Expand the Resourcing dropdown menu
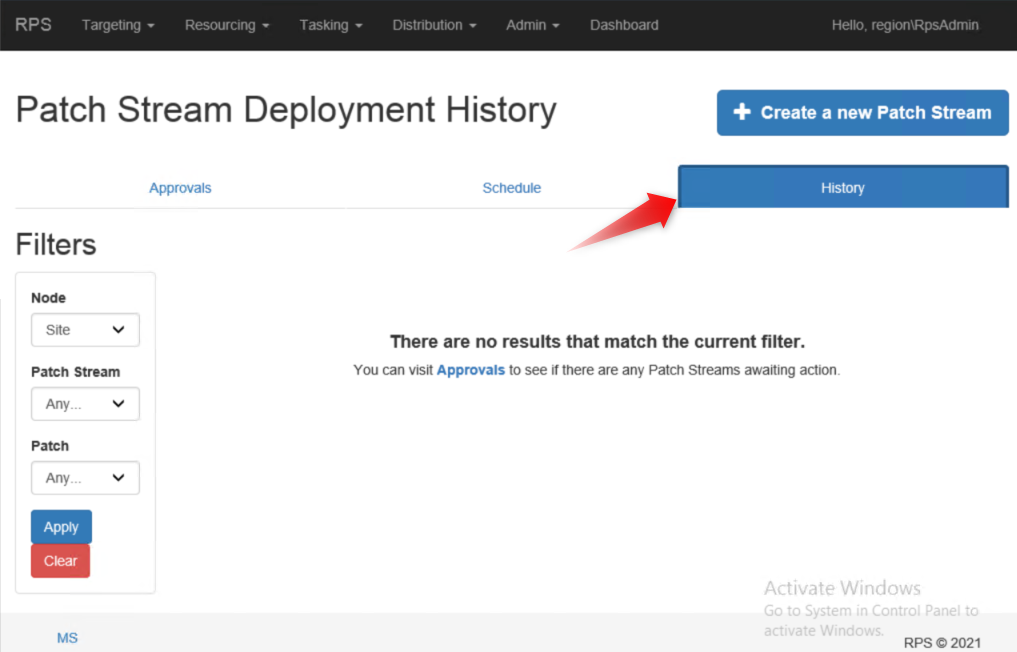Screen dimensions: 1017x652 click(x=227, y=25)
